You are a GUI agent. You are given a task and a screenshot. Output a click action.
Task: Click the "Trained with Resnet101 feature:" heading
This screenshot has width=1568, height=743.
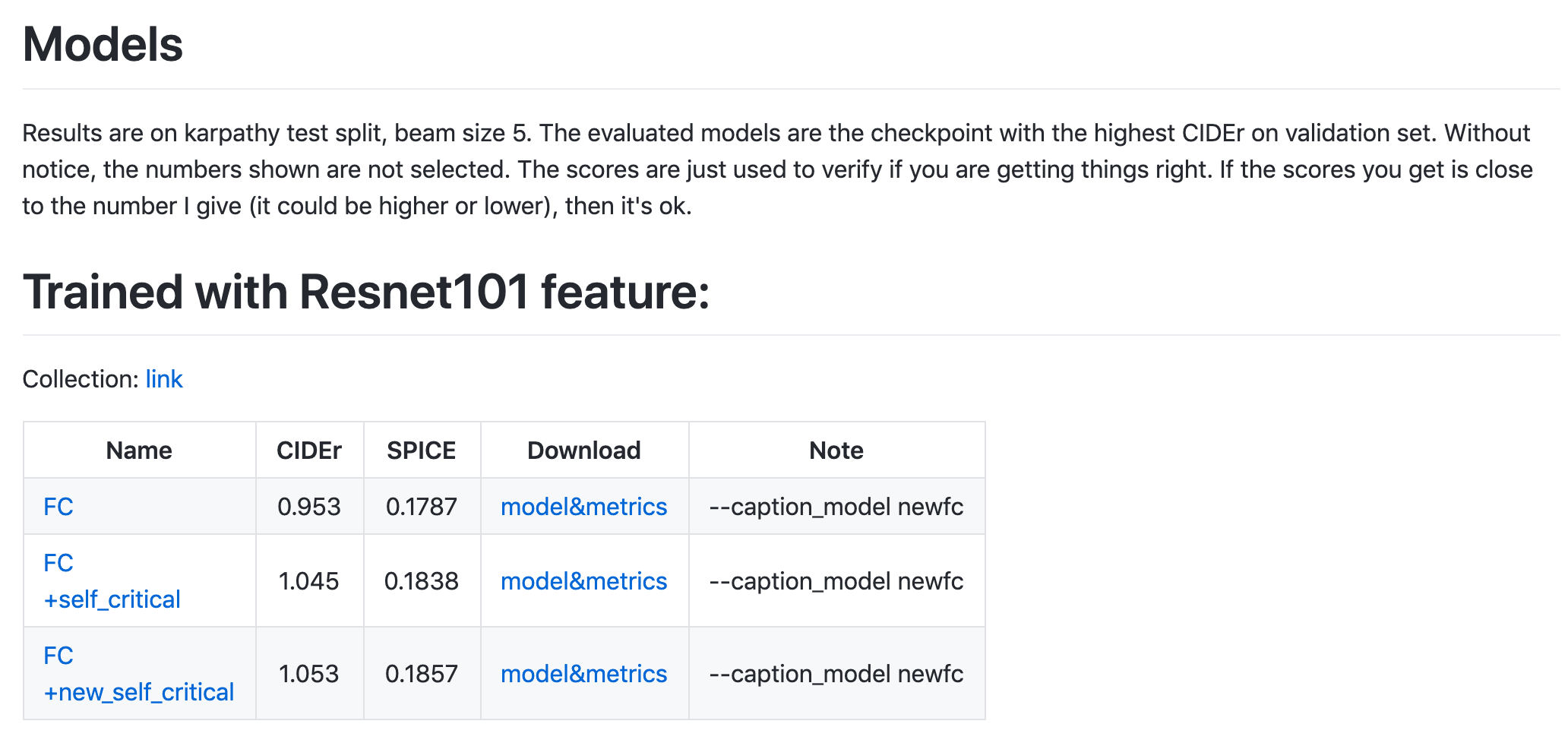[366, 292]
